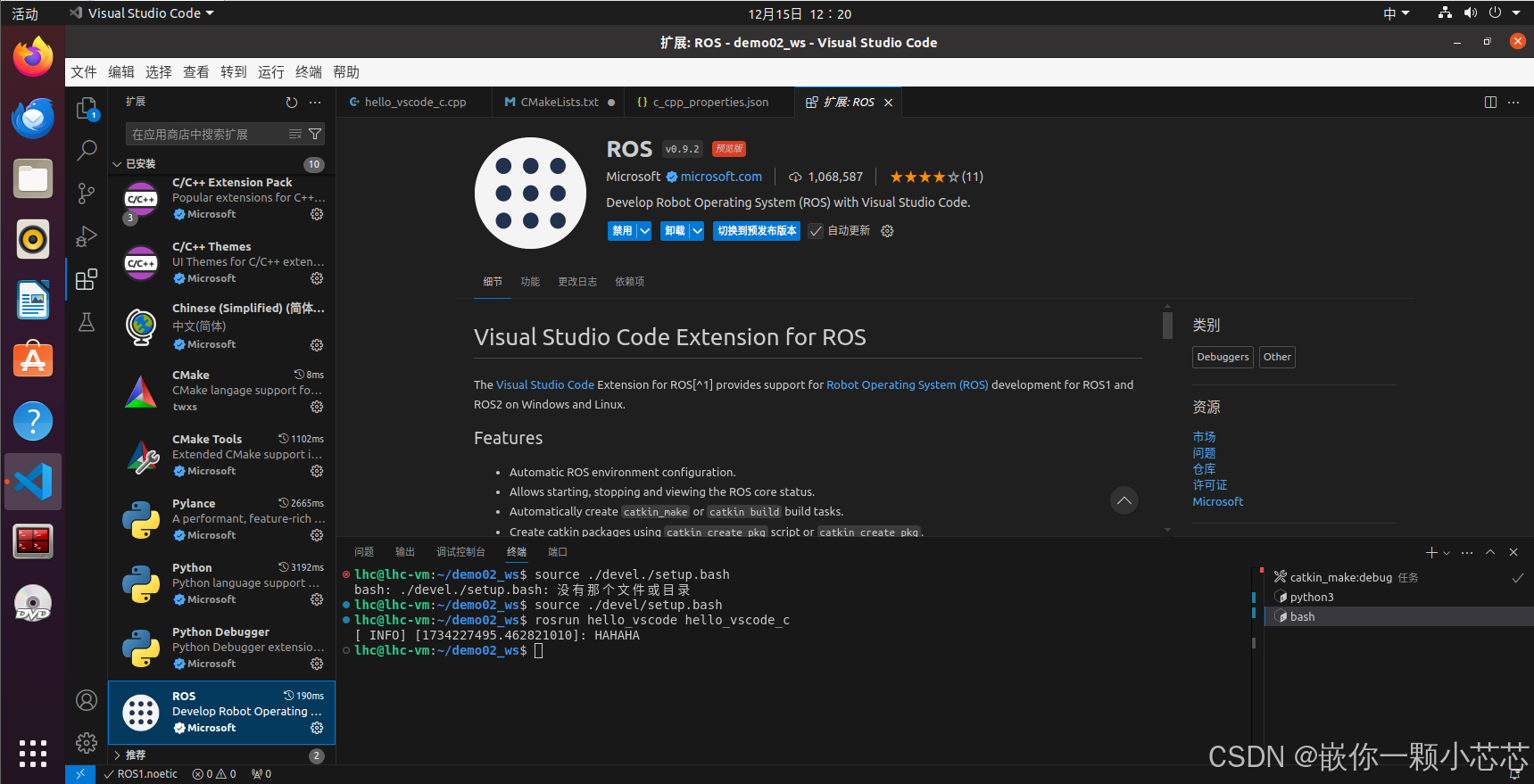Open new terminal profile dropdown
Screen dimensions: 1534x784
(1447, 553)
